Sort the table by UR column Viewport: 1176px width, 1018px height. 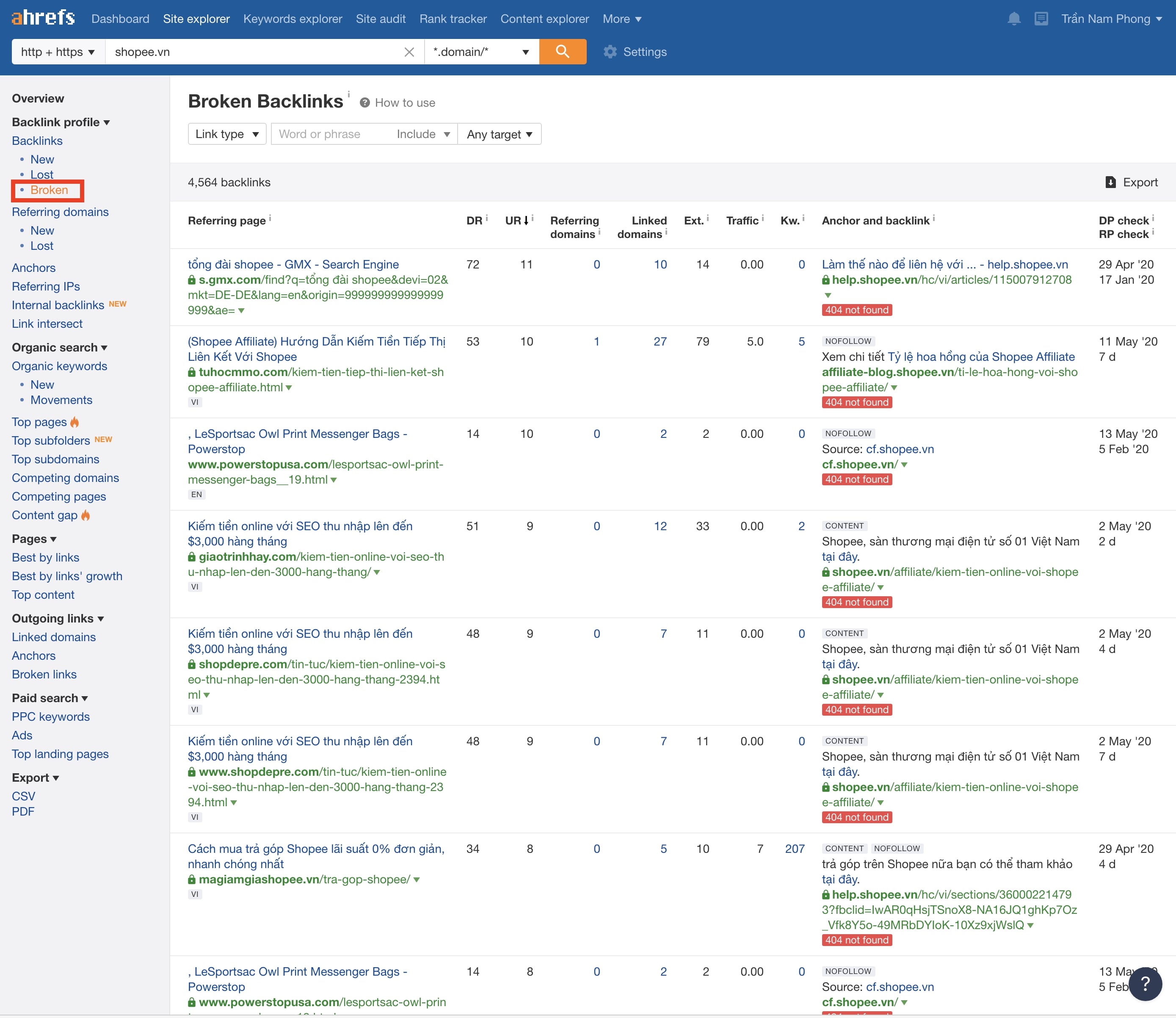[x=517, y=221]
